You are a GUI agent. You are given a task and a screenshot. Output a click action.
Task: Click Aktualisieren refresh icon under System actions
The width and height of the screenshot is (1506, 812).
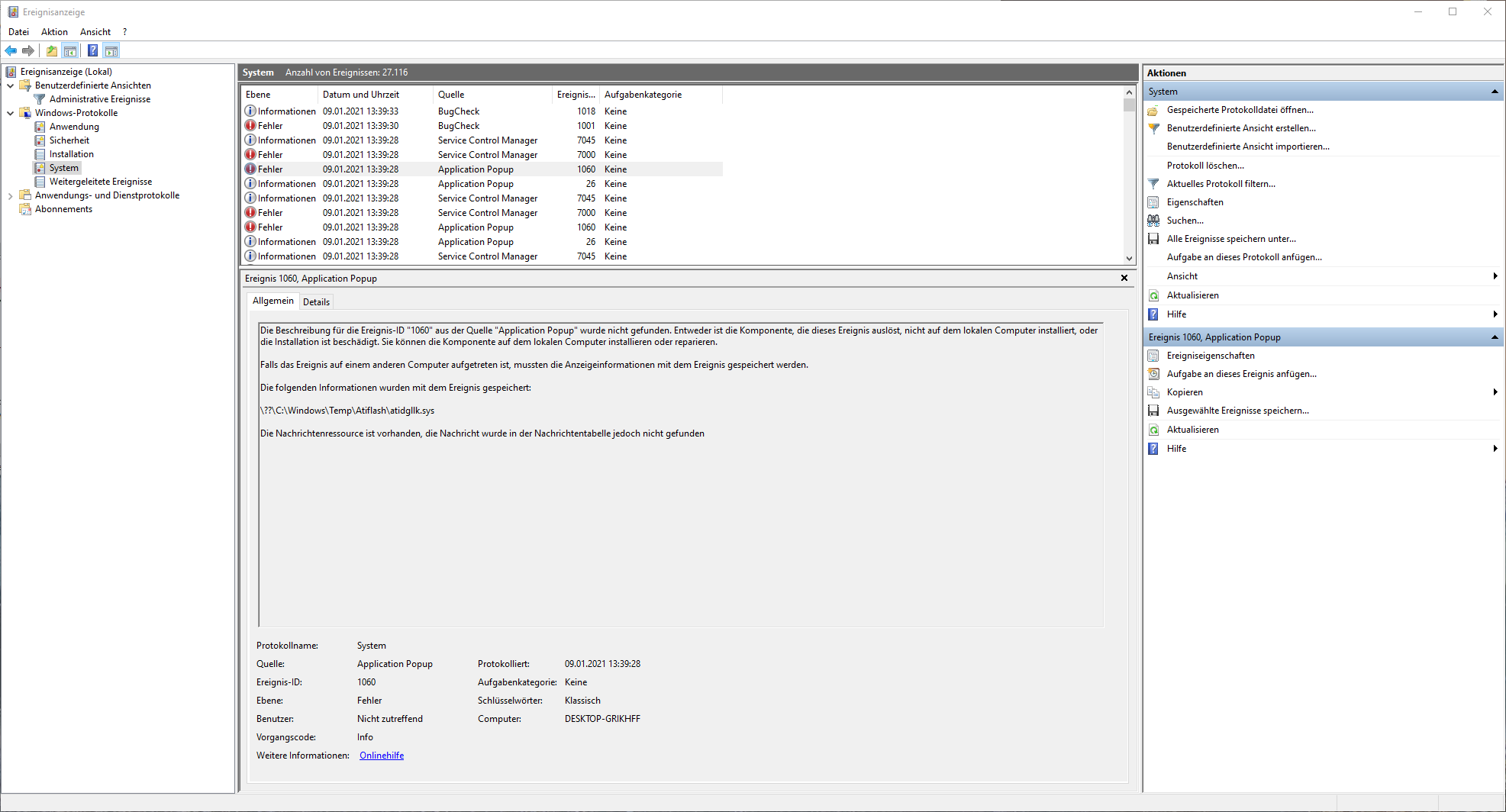[1153, 295]
